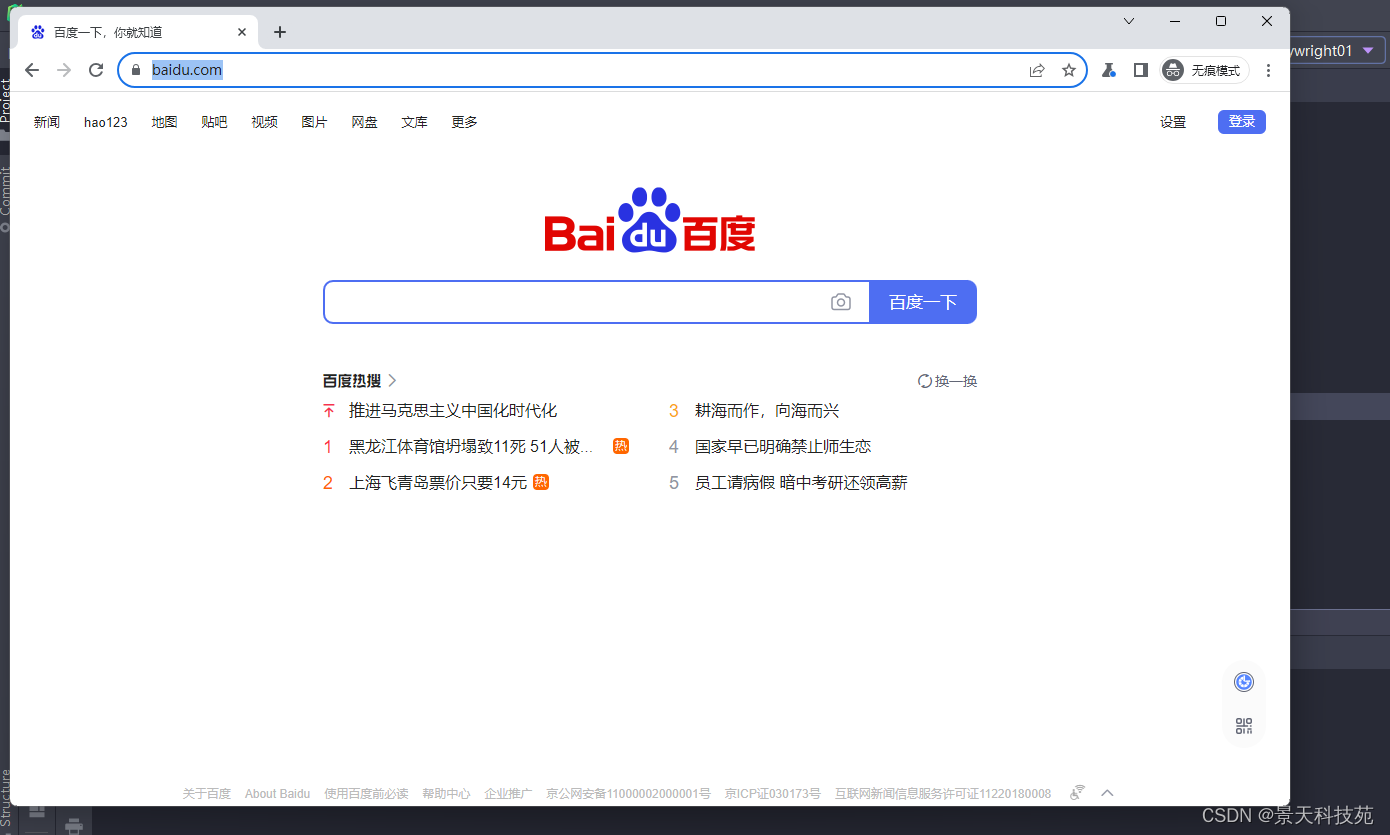
Task: Open About Baidu footer link
Action: 277,794
